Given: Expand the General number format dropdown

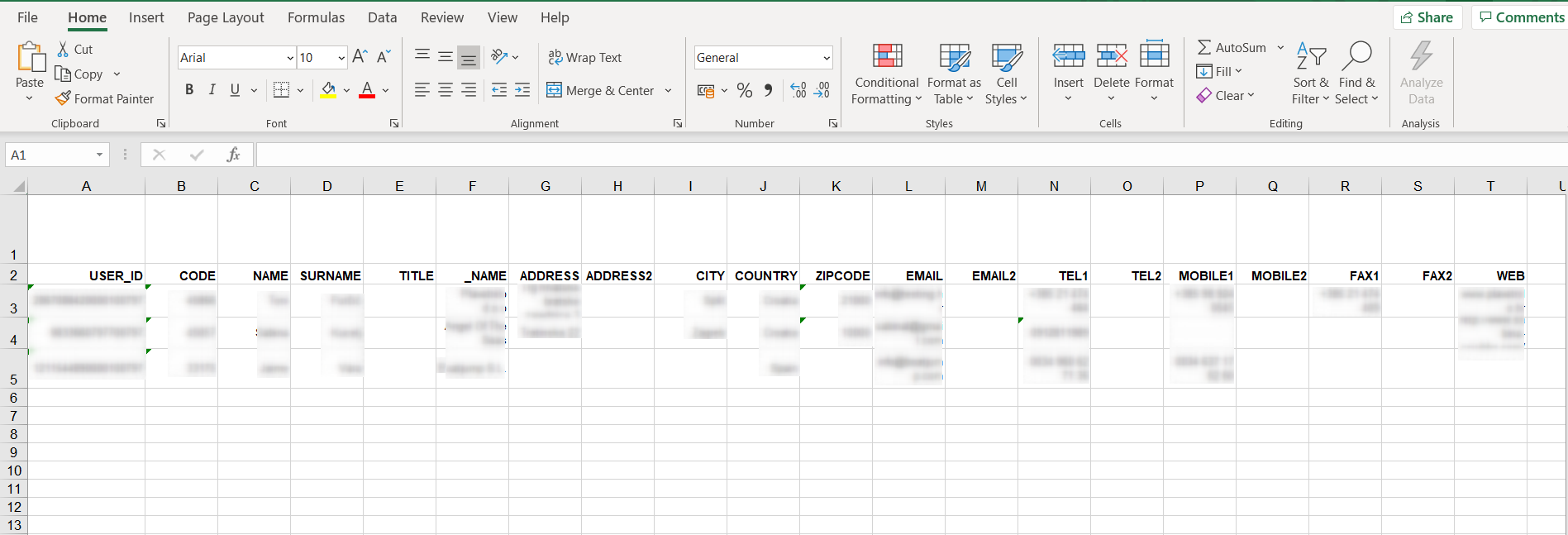Looking at the screenshot, I should point(827,58).
